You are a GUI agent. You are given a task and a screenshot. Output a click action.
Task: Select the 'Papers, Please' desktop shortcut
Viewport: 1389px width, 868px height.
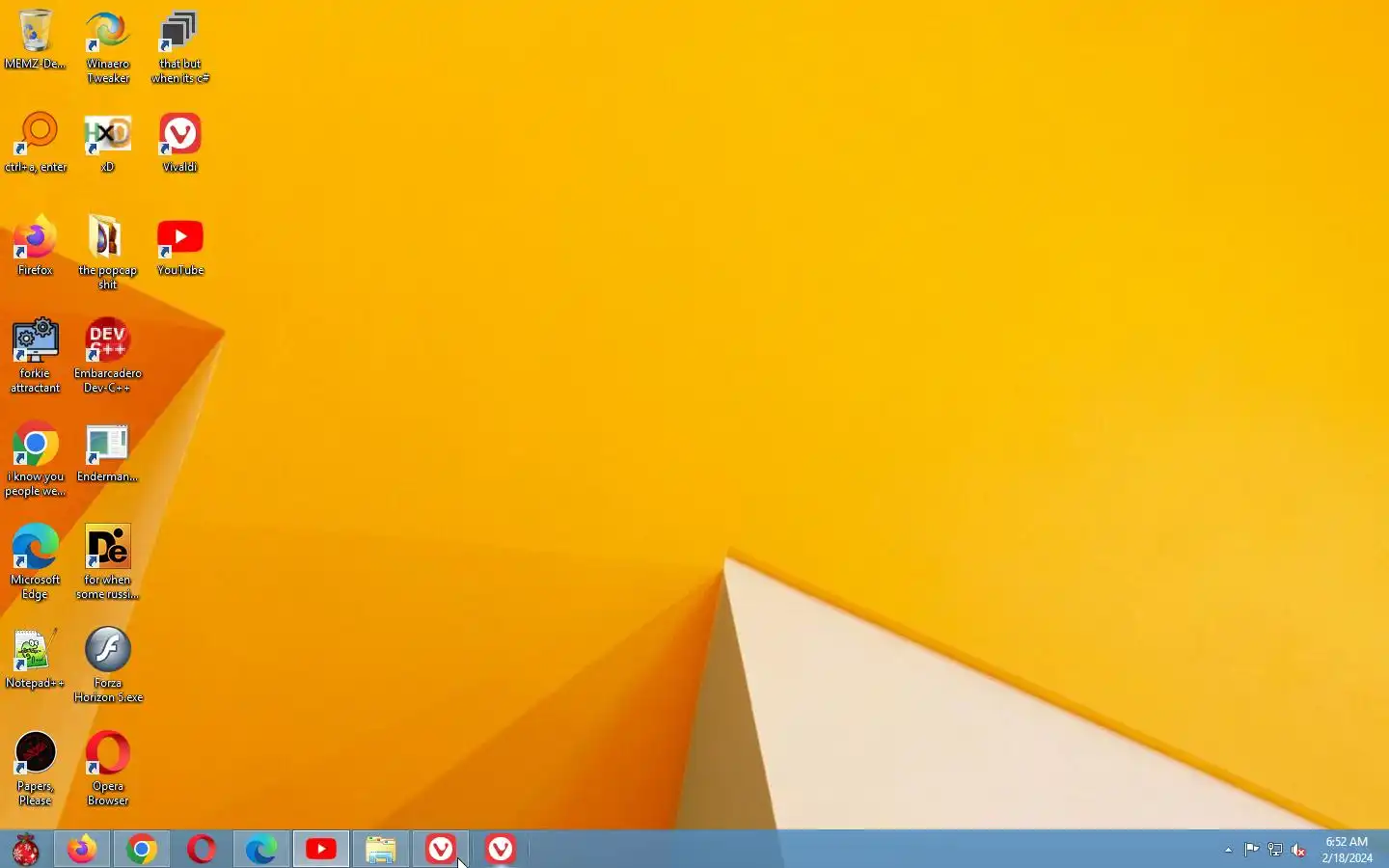[x=36, y=769]
